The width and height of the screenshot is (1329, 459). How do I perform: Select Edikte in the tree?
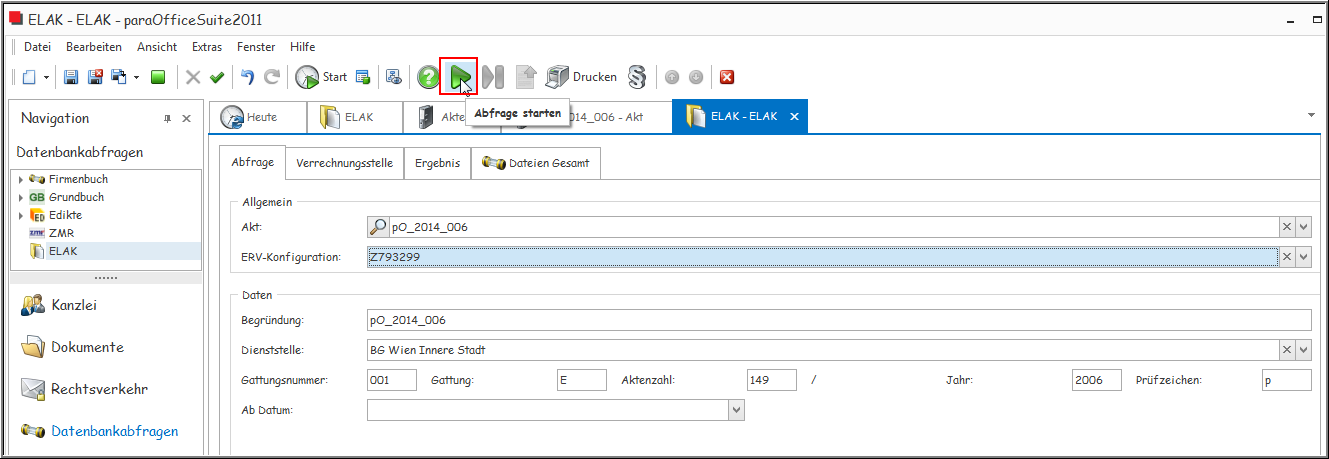[x=65, y=215]
